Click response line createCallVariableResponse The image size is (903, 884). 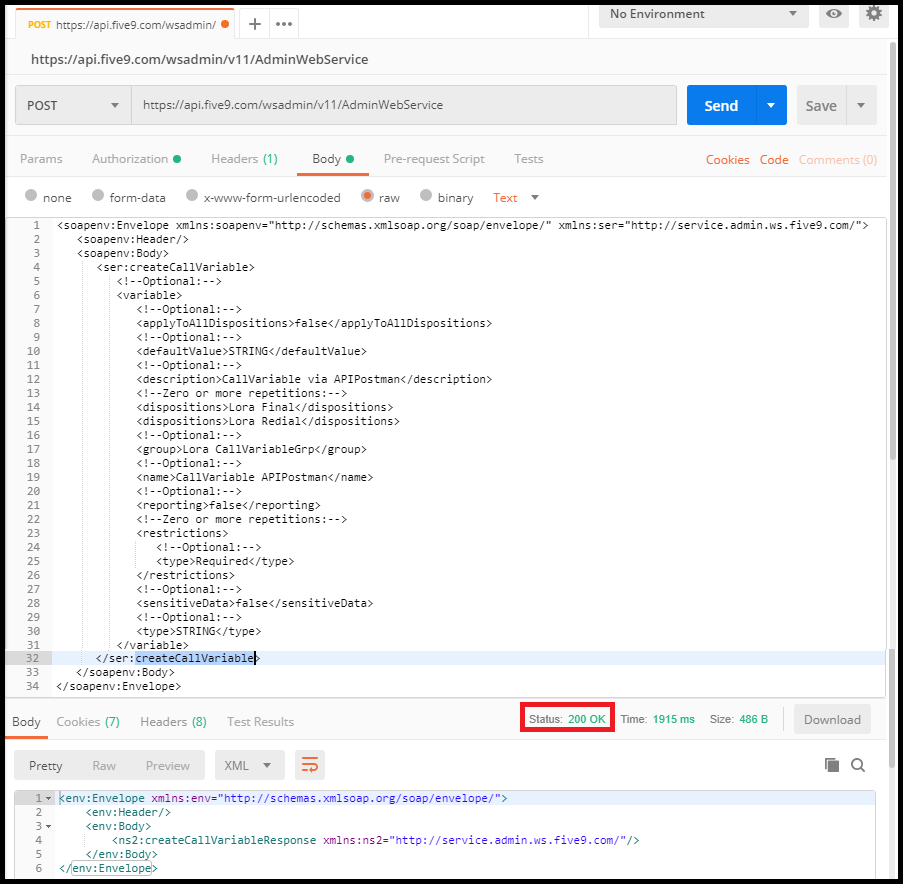(x=375, y=840)
